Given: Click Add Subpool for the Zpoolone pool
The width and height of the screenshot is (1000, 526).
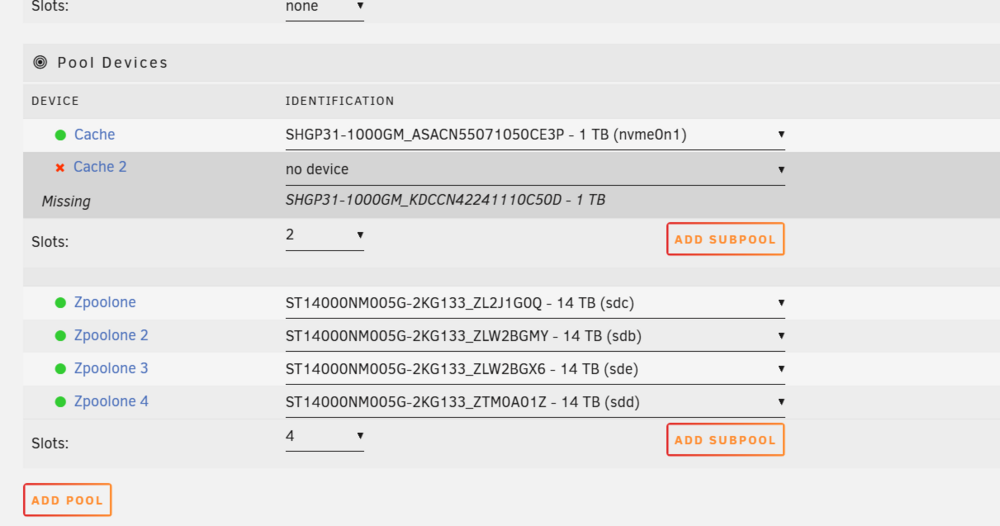Looking at the screenshot, I should click(726, 440).
